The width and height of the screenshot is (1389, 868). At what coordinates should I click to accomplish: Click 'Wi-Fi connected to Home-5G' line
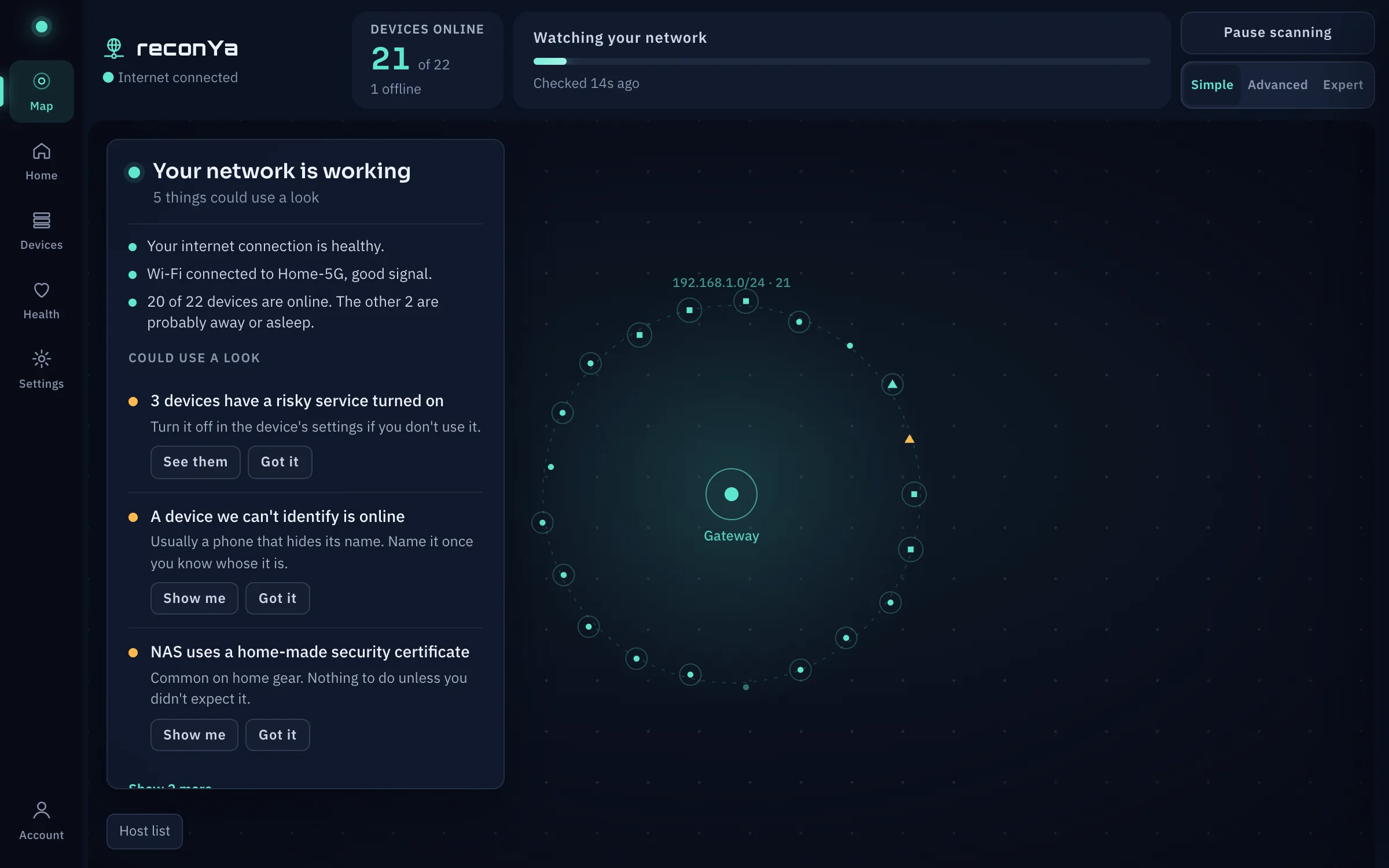pyautogui.click(x=289, y=274)
